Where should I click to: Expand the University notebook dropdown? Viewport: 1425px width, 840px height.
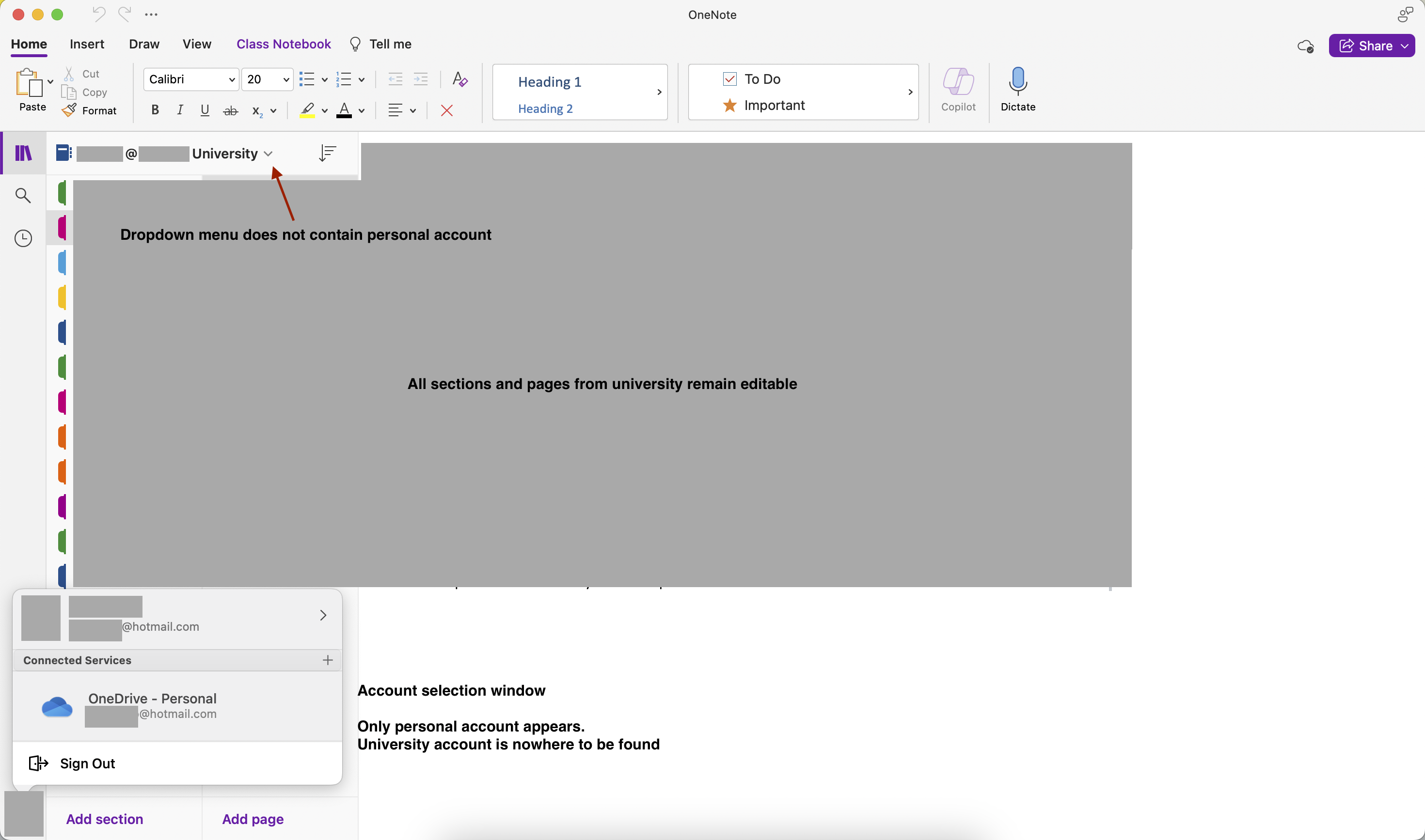269,154
